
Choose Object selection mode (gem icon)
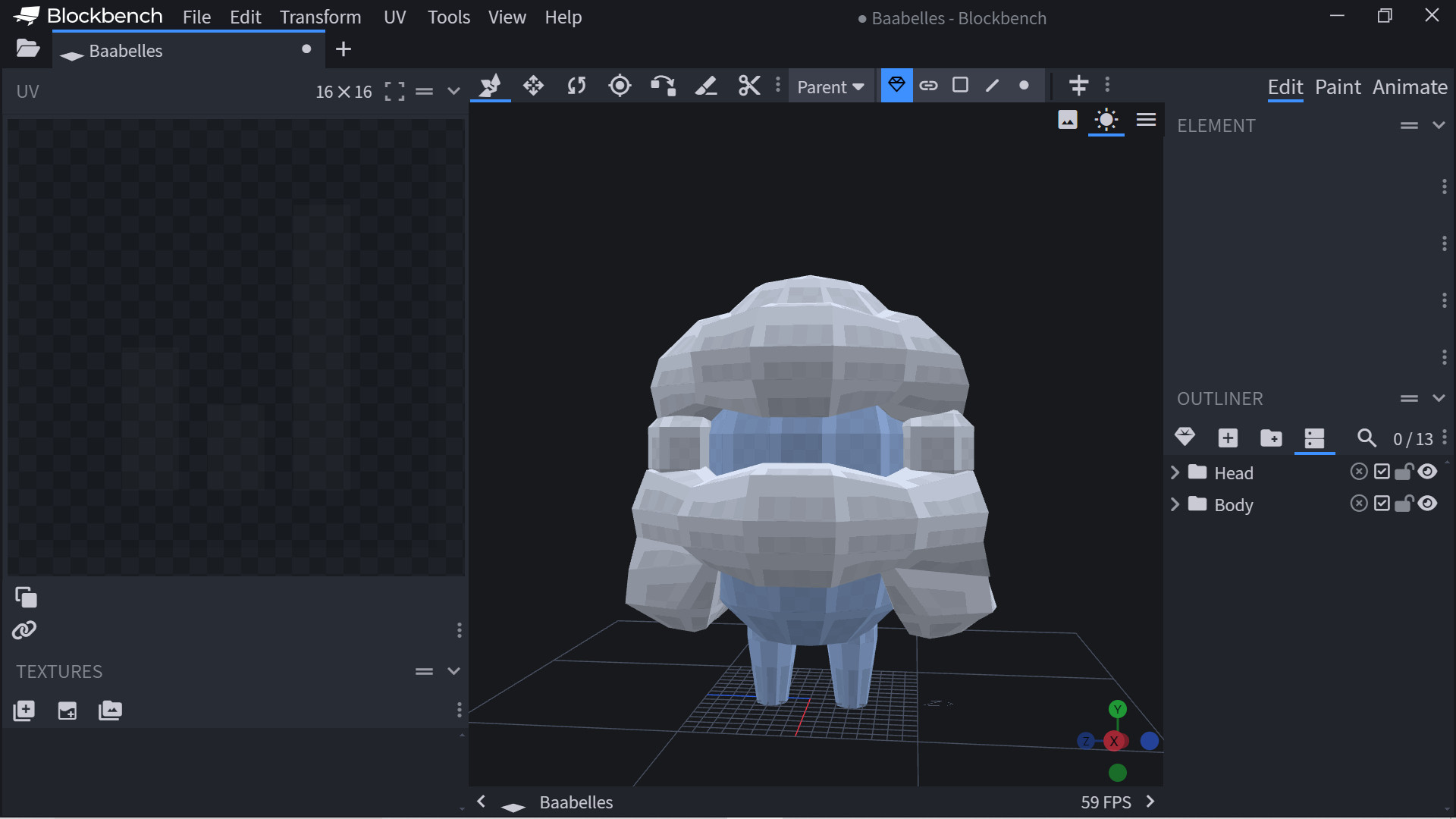point(896,85)
